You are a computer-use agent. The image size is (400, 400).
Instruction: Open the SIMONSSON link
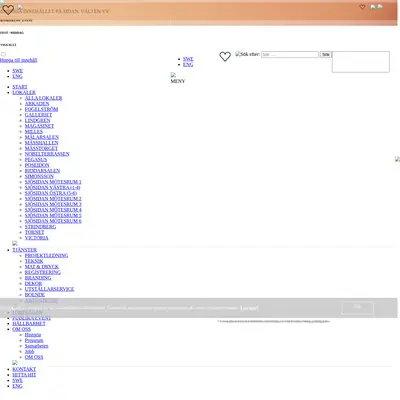(39, 176)
